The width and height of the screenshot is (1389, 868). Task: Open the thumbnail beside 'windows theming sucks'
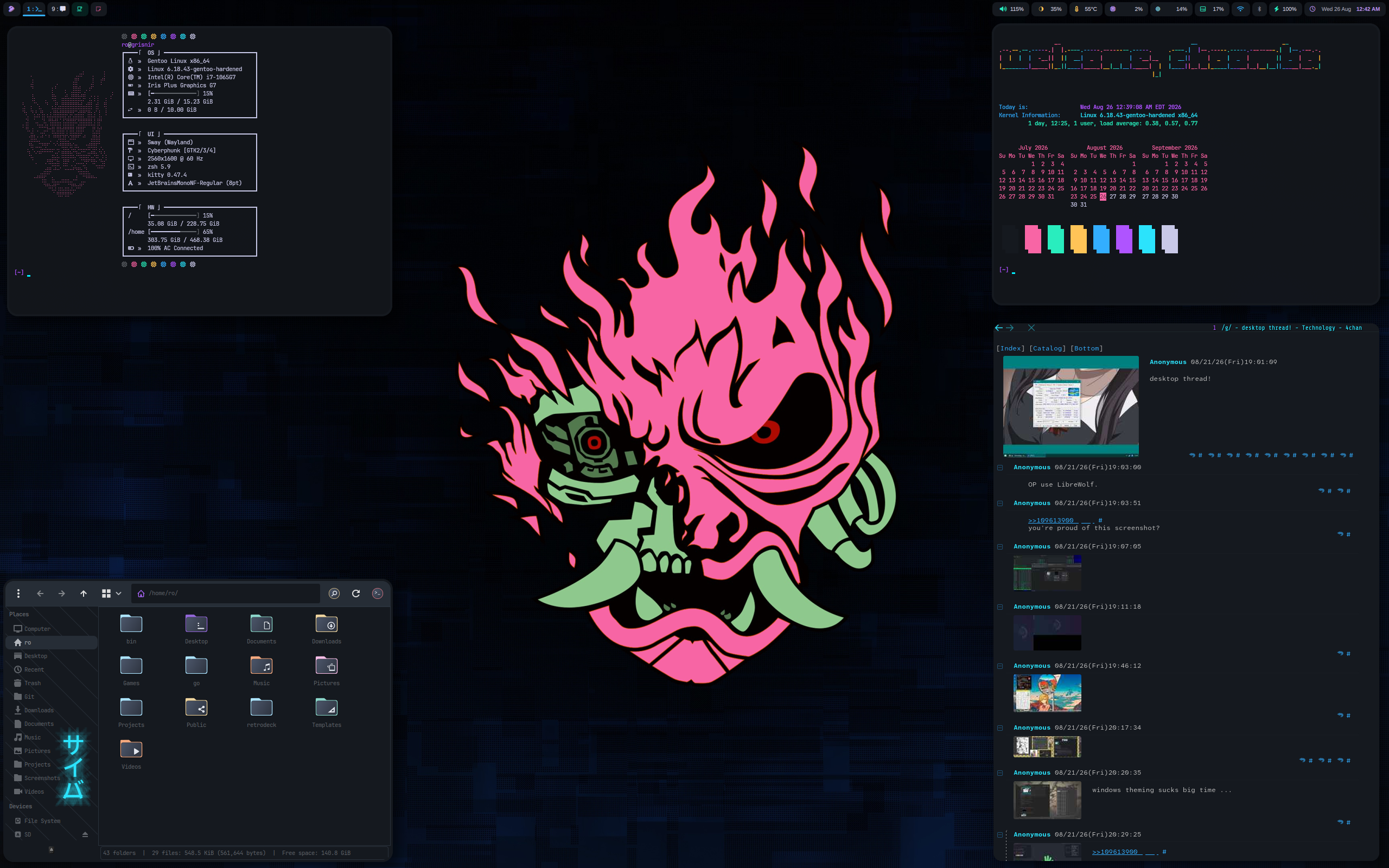(1048, 800)
